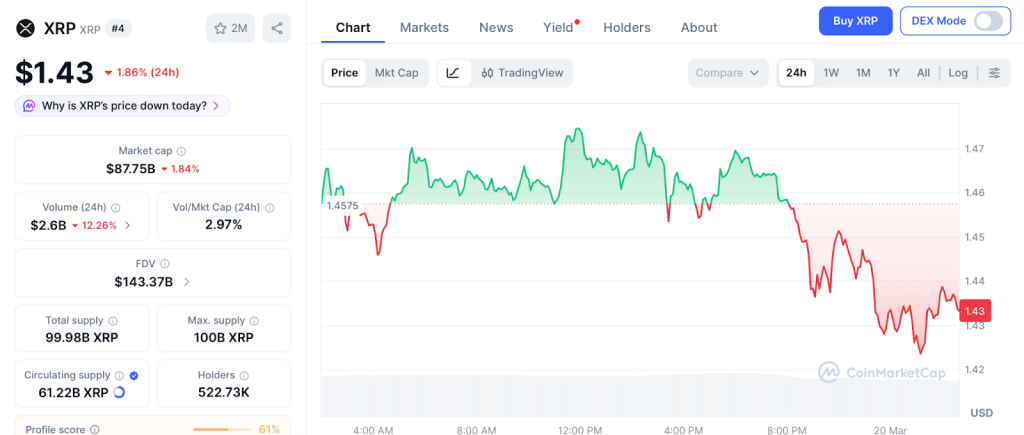Toggle the DEX Mode switch

pos(987,21)
